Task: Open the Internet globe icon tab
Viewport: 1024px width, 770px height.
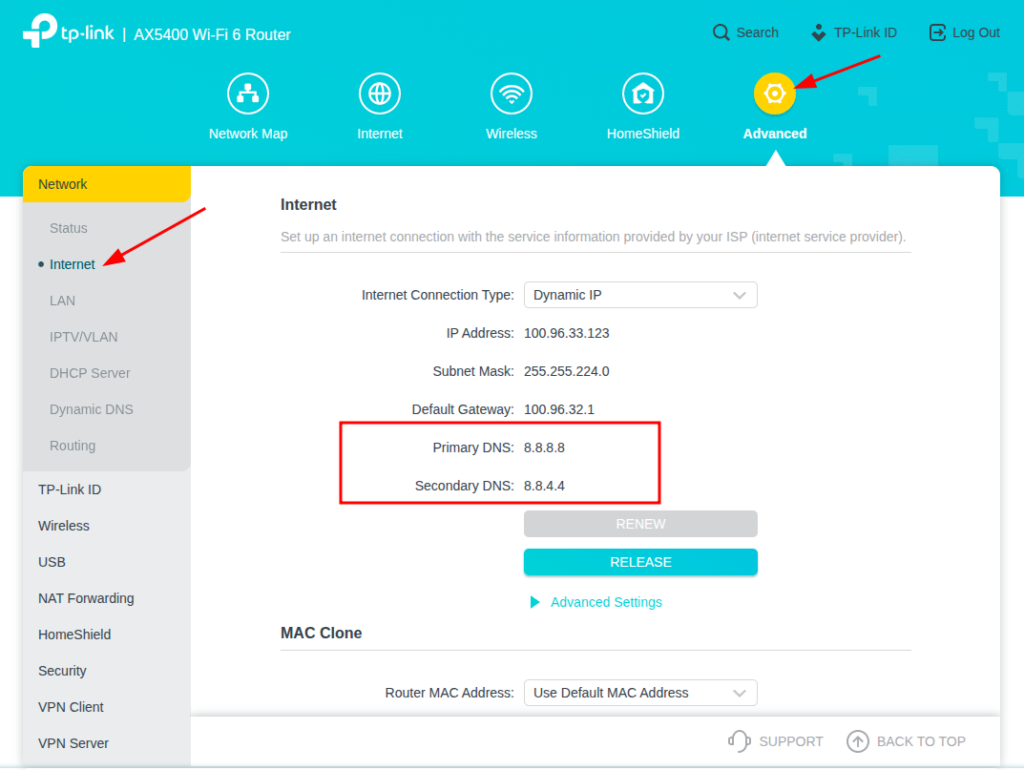Action: click(x=379, y=94)
